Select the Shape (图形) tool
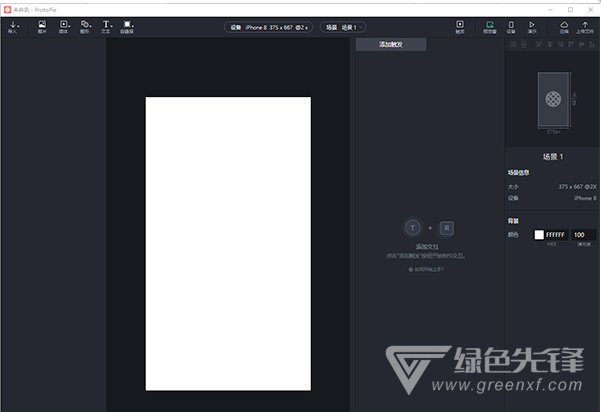This screenshot has width=601, height=412. coord(85,26)
